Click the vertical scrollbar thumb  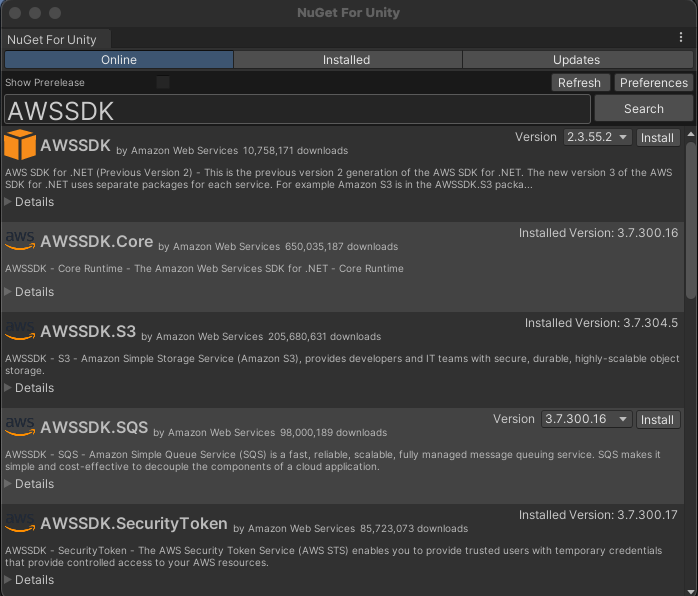690,220
